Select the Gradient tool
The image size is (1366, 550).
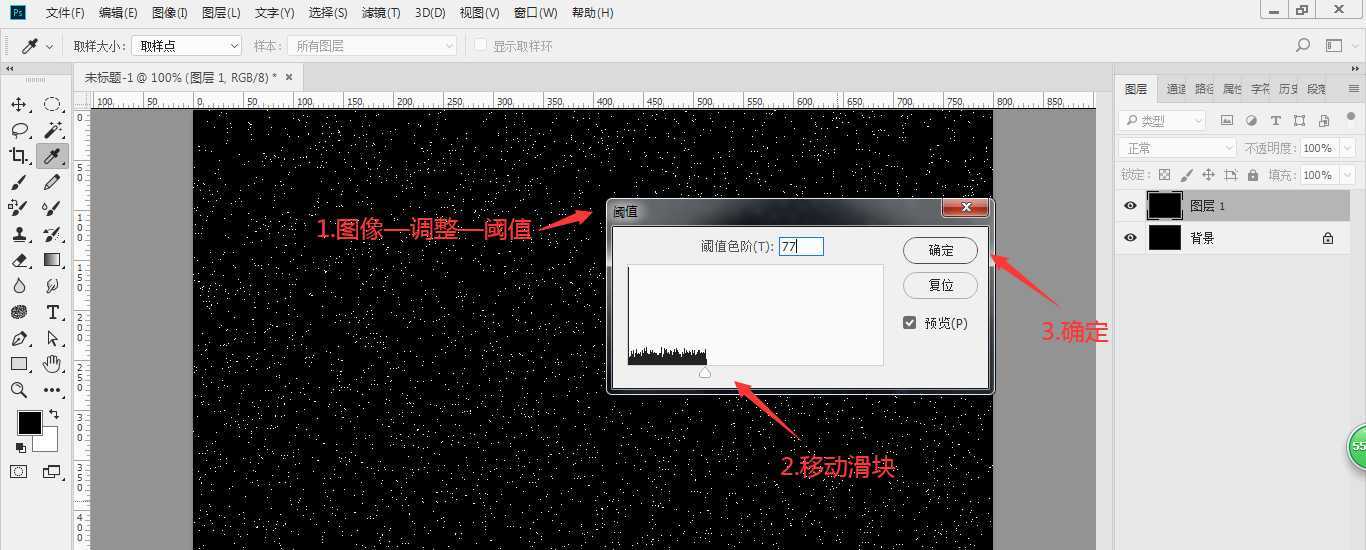(x=52, y=260)
